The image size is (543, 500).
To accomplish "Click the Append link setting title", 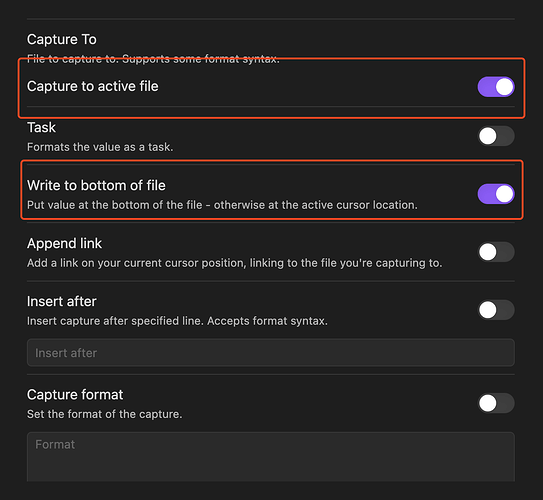I will coord(64,243).
